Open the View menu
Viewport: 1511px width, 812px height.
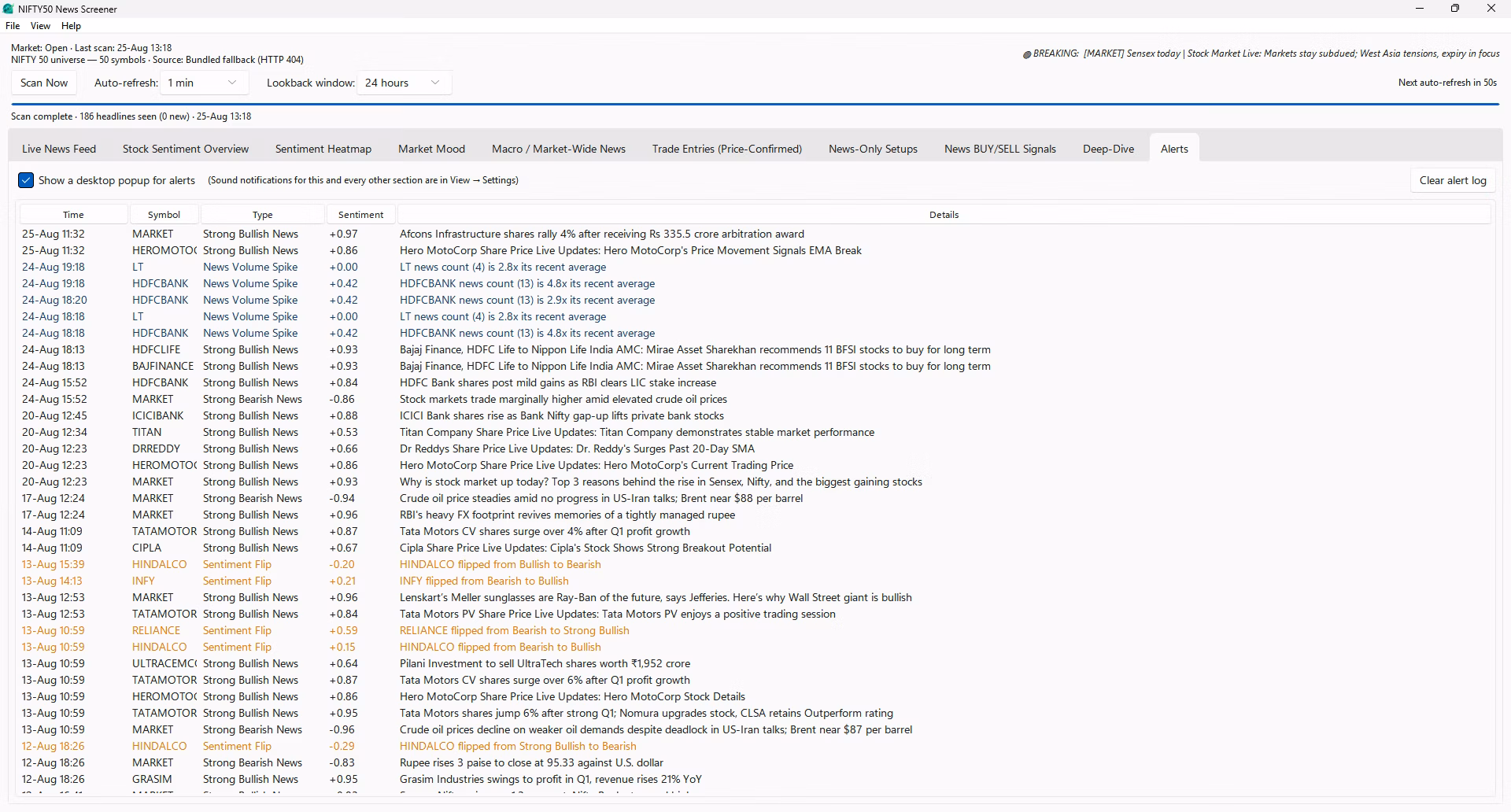point(40,26)
